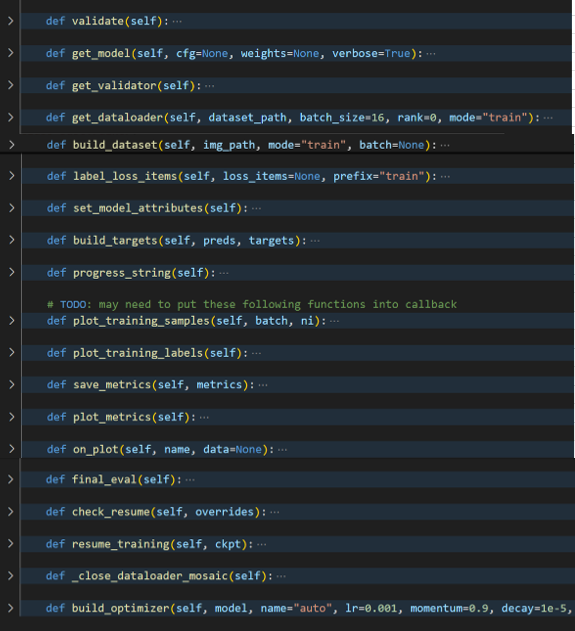Click the fold ellipsis after save_metrics definition
575x631 pixels.
pos(263,385)
